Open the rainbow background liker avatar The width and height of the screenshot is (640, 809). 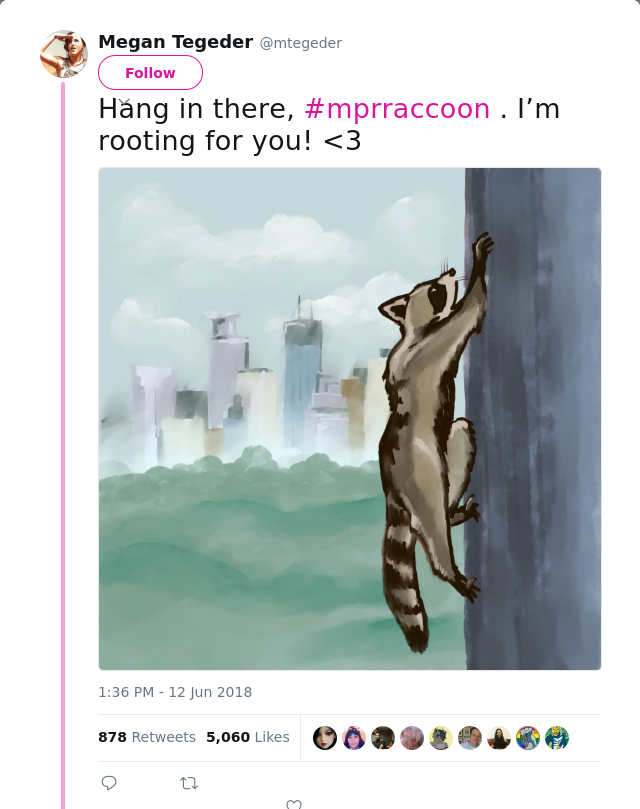pyautogui.click(x=527, y=738)
